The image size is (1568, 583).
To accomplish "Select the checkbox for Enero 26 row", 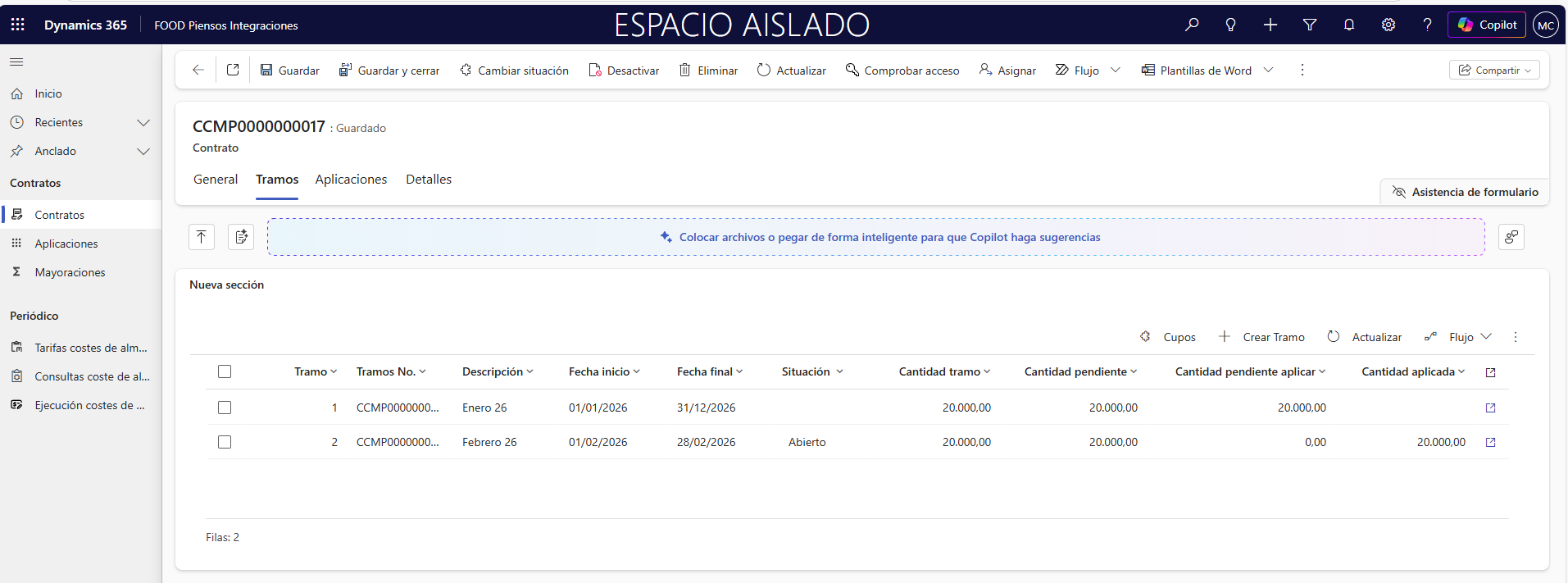I will (225, 408).
